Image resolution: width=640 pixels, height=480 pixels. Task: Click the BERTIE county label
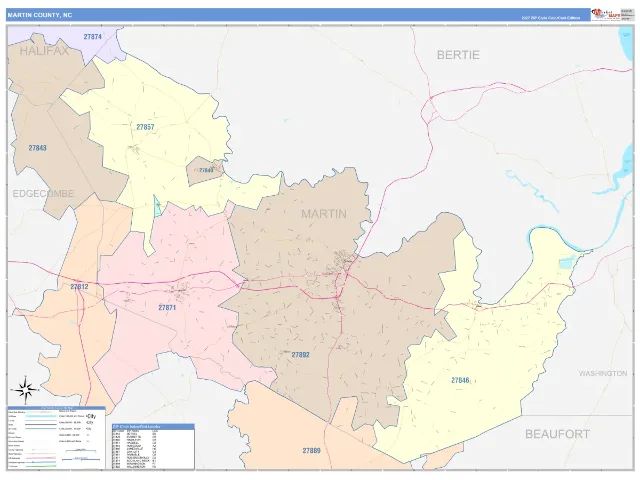[458, 55]
